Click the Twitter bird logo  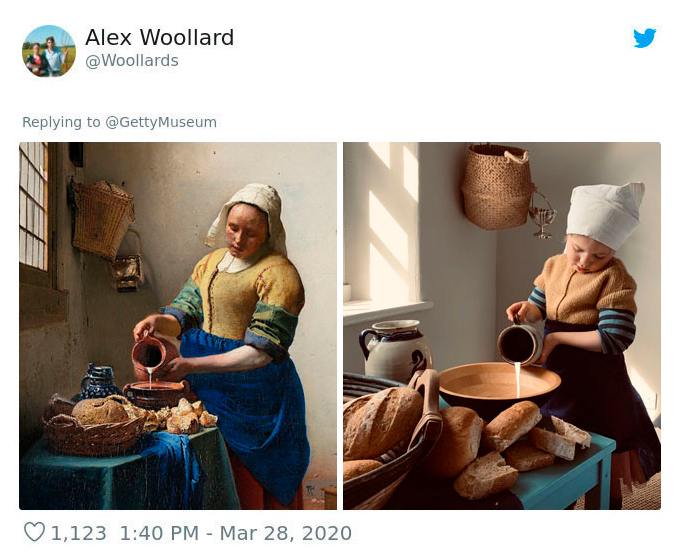644,38
